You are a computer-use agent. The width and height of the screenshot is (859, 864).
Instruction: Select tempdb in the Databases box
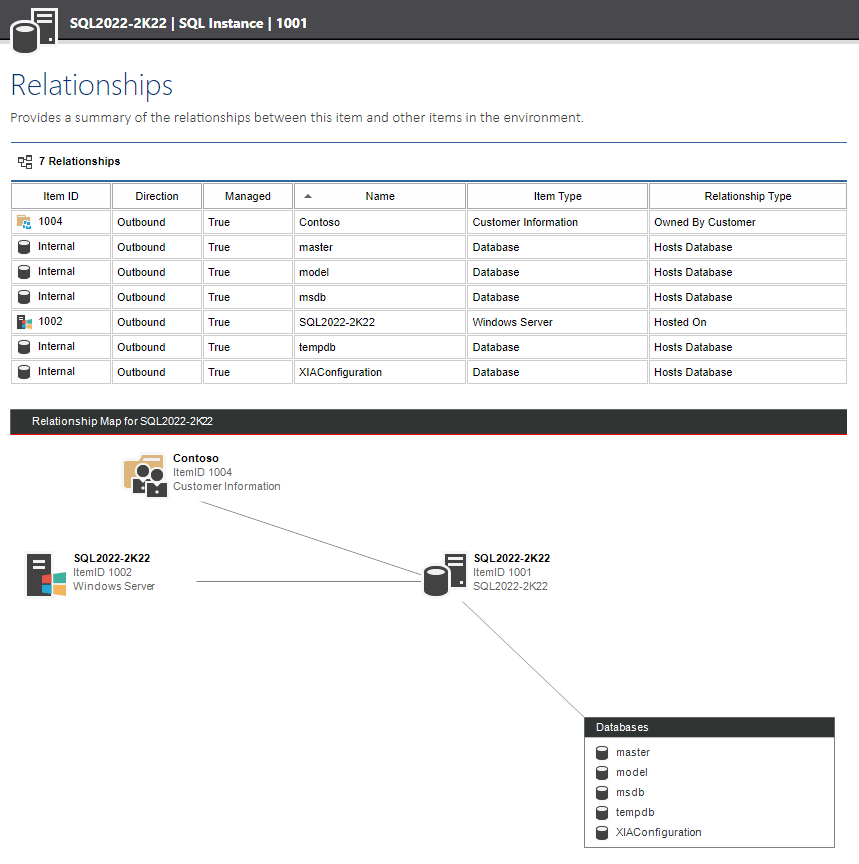pos(635,812)
